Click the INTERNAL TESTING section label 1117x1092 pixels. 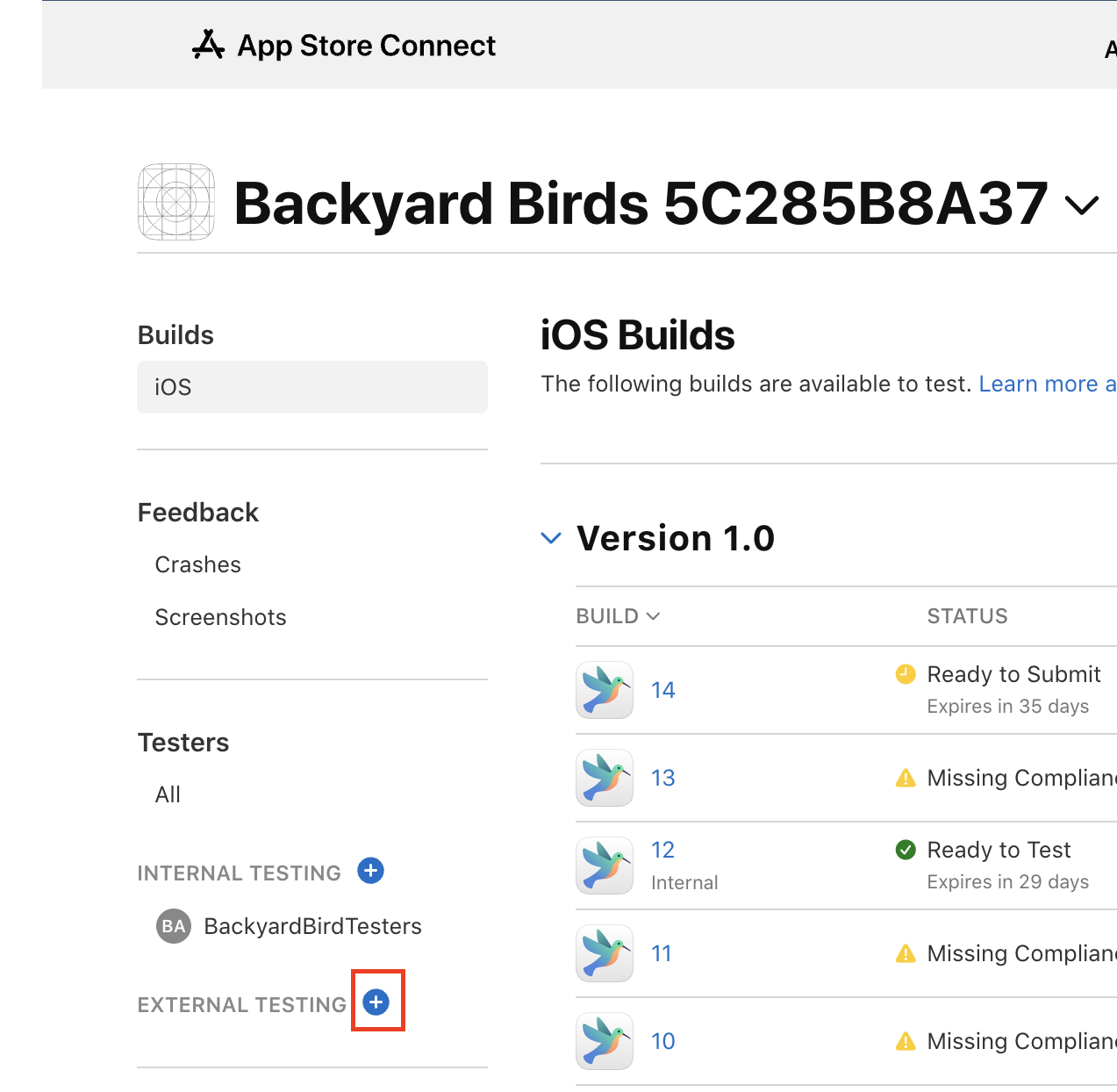239,873
